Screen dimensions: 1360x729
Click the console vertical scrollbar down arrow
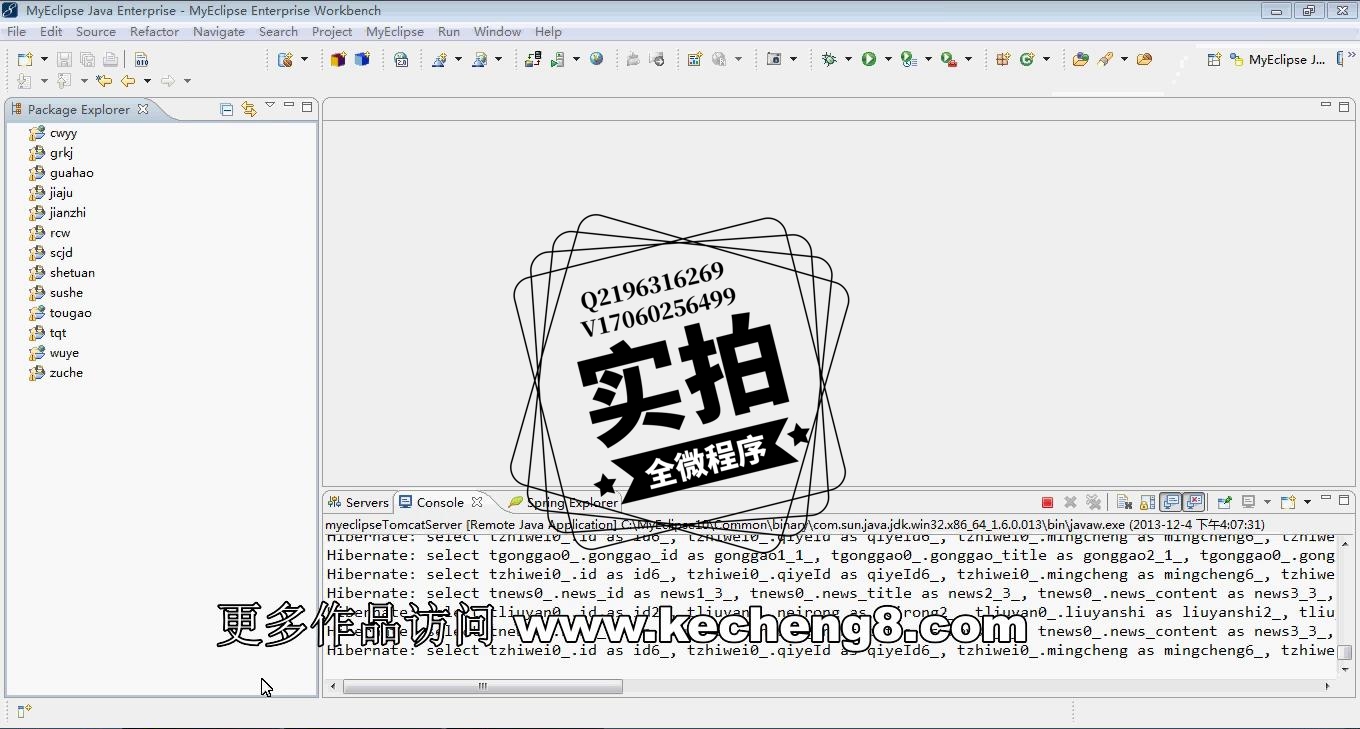coord(1345,669)
